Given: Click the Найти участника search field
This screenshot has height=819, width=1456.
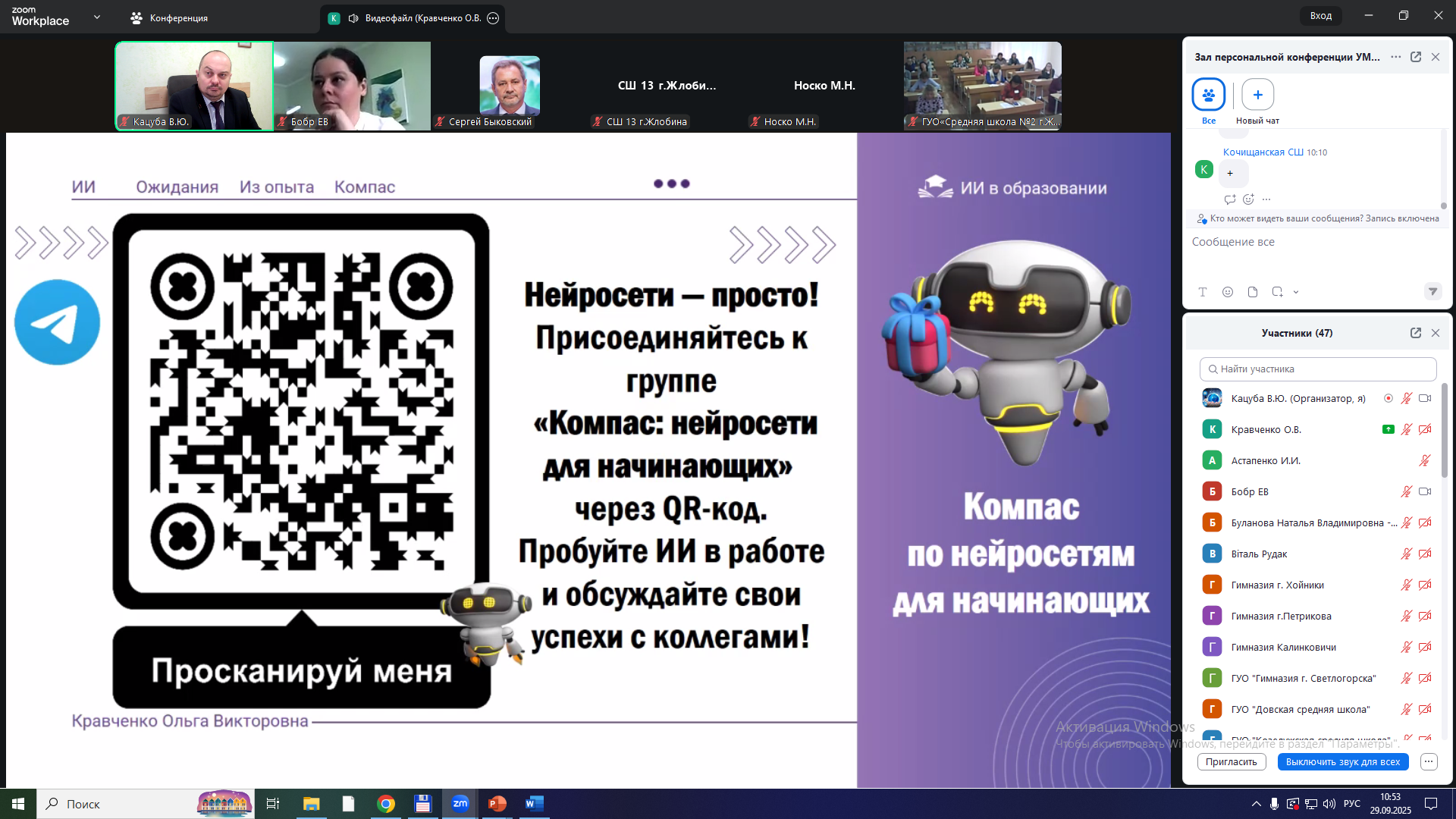Looking at the screenshot, I should click(1318, 369).
